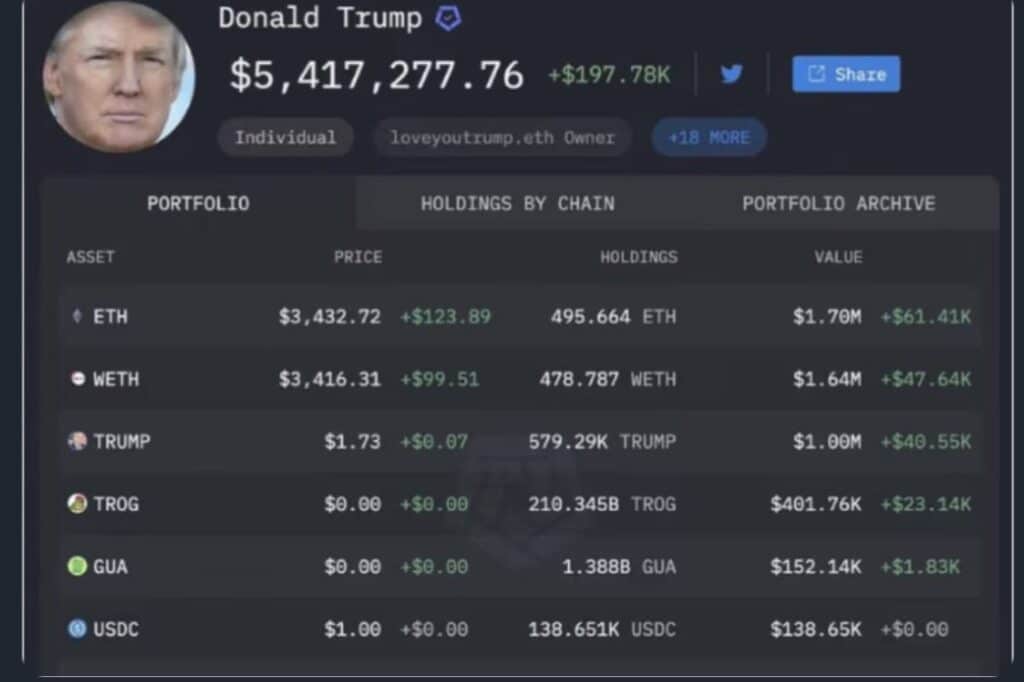Click total balance $5,417,277.76

[376, 75]
